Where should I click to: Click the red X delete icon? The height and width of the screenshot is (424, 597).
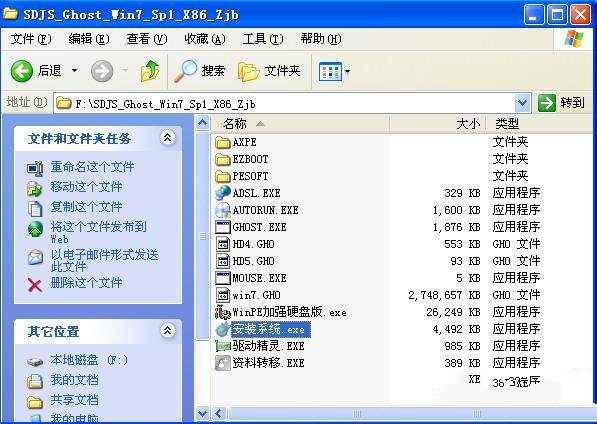(x=35, y=285)
